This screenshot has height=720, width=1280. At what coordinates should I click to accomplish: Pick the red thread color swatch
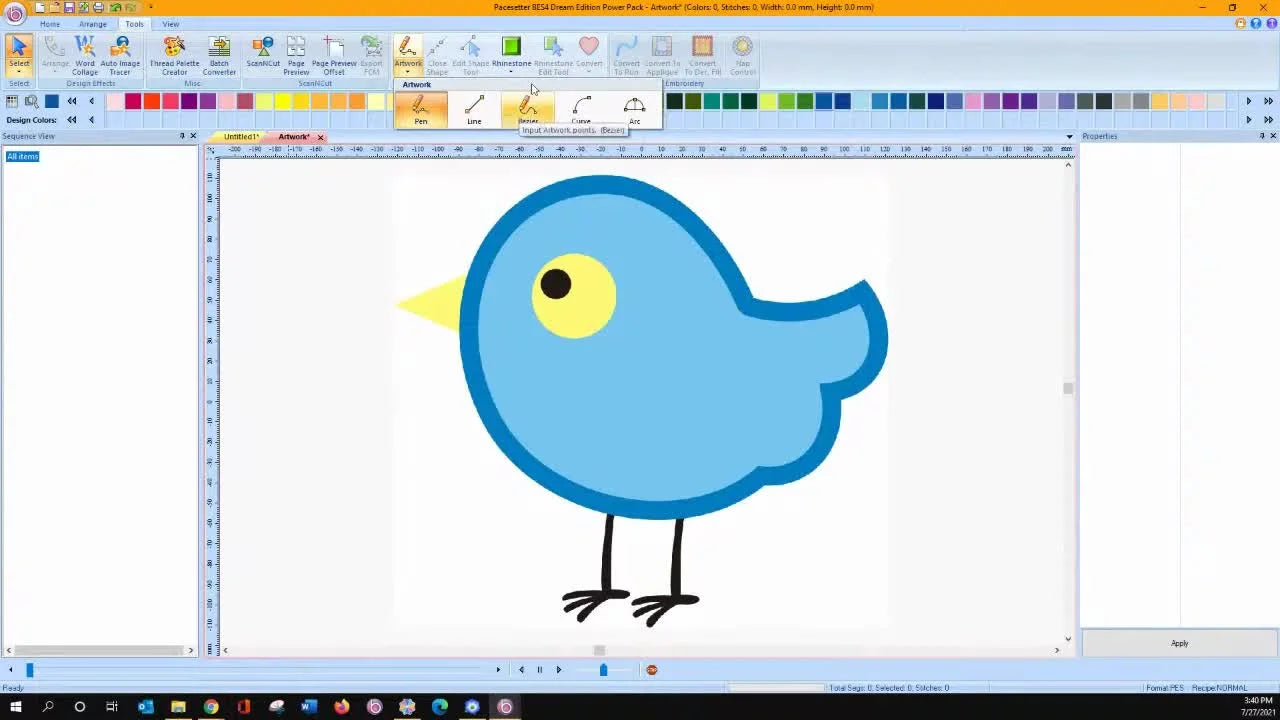point(152,101)
